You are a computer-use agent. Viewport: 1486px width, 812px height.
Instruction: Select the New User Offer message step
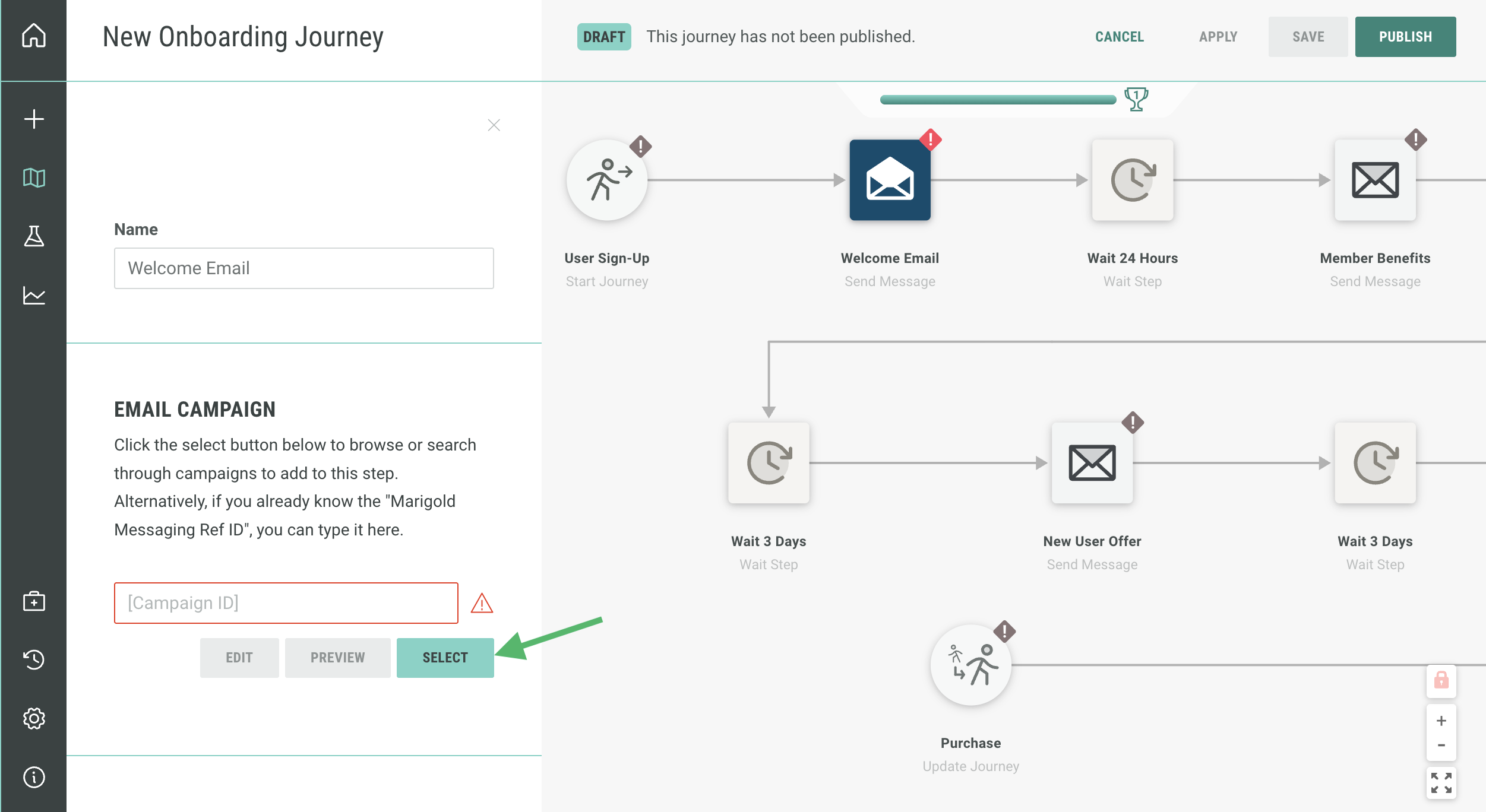click(1092, 463)
